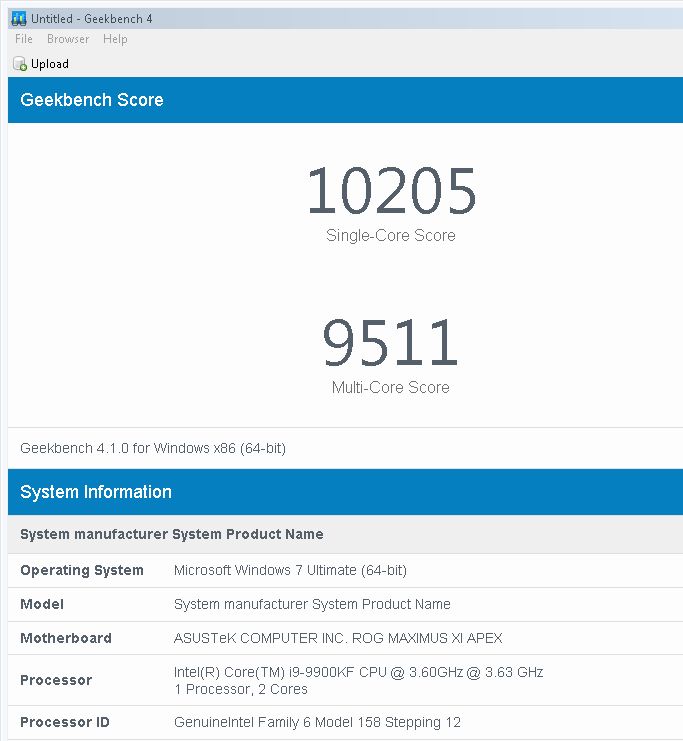Select Microsoft Windows 7 Ultimate (64-bit) value
The image size is (683, 741).
tap(290, 570)
